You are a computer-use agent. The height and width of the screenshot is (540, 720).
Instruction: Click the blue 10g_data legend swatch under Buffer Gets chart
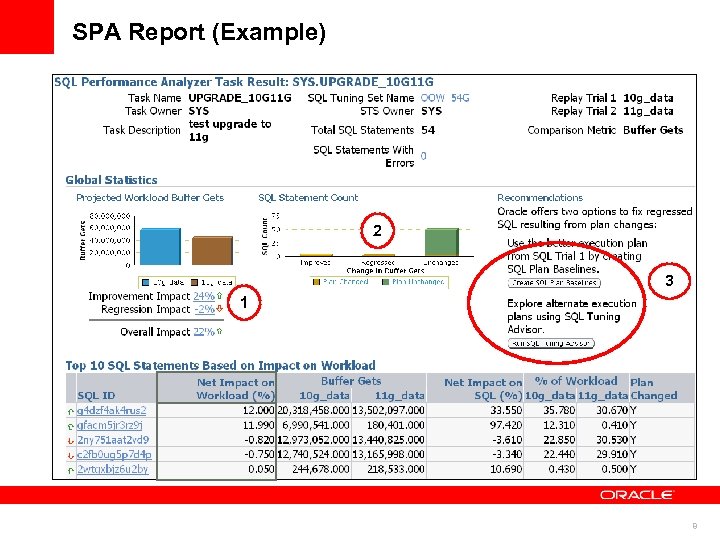coord(146,282)
